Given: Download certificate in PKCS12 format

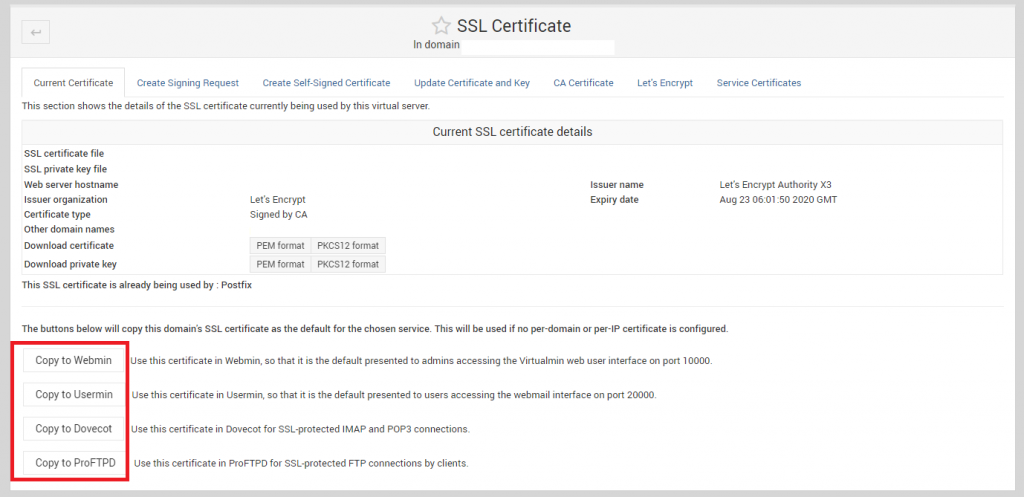Looking at the screenshot, I should pyautogui.click(x=348, y=246).
